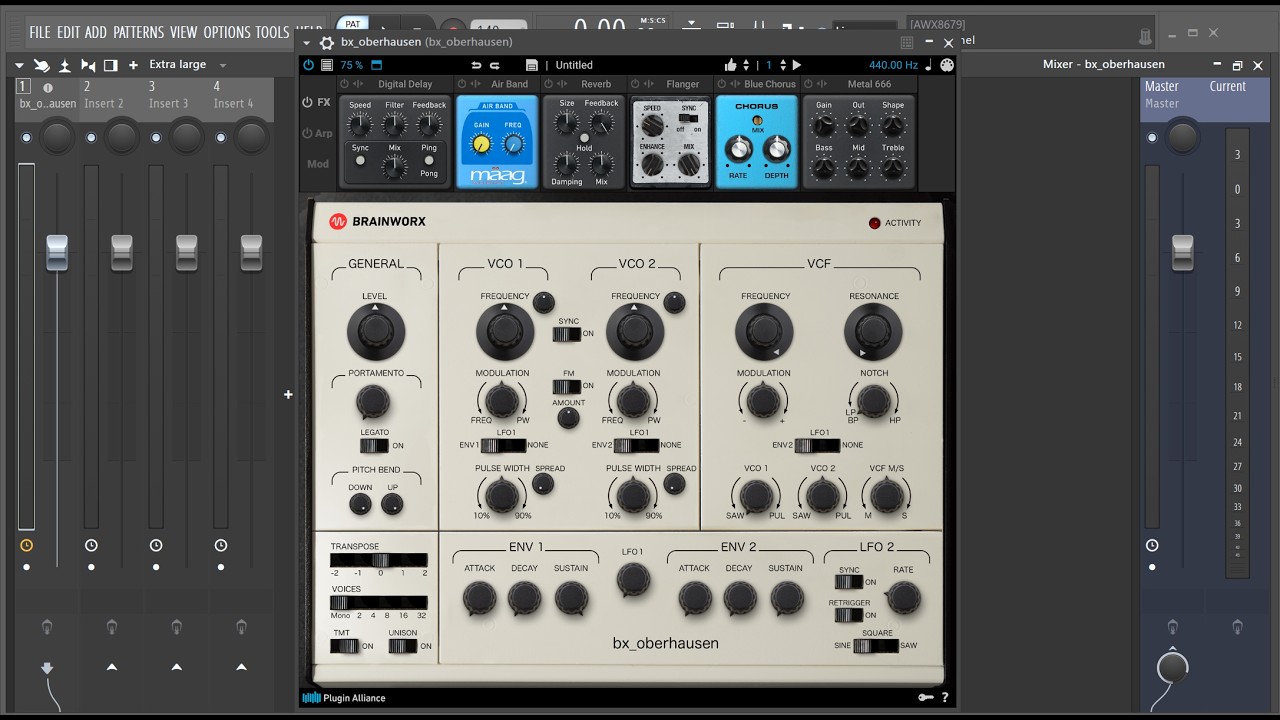
Task: Click the TRANSPOSE slider
Action: click(379, 560)
